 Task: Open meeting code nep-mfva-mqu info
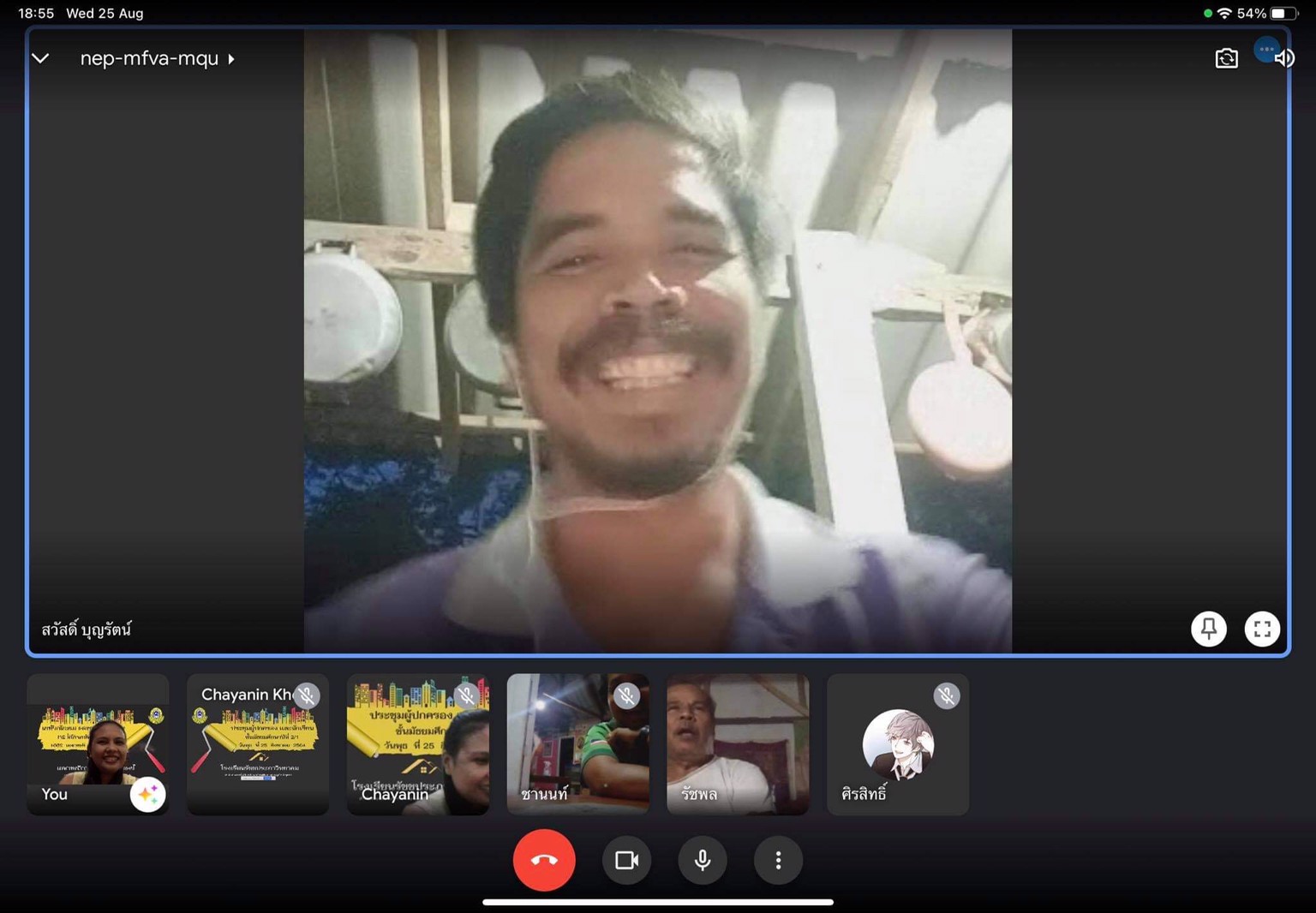pyautogui.click(x=149, y=58)
